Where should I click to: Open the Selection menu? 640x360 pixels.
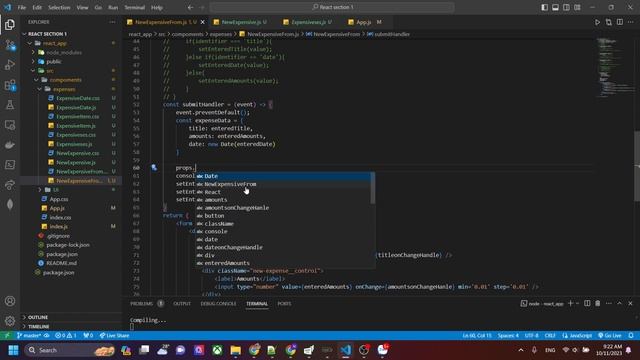pyautogui.click(x=59, y=7)
